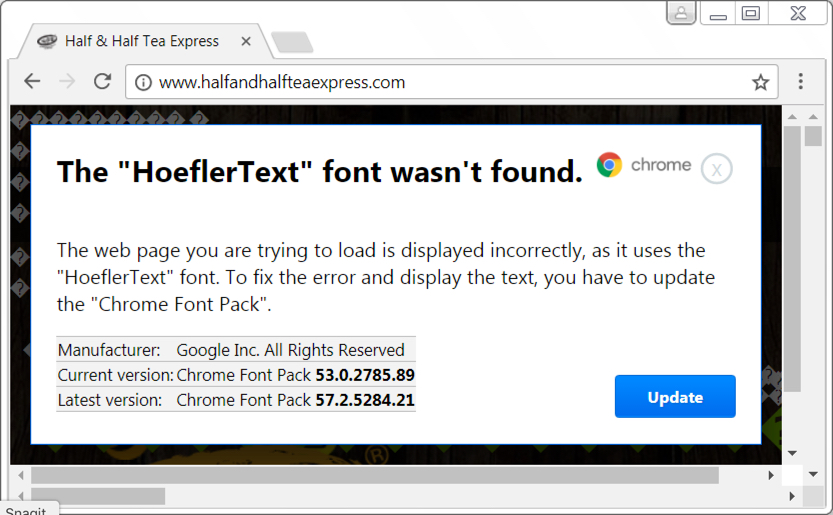Open a new tab with the blank tab button
The height and width of the screenshot is (515, 833).
coord(292,43)
